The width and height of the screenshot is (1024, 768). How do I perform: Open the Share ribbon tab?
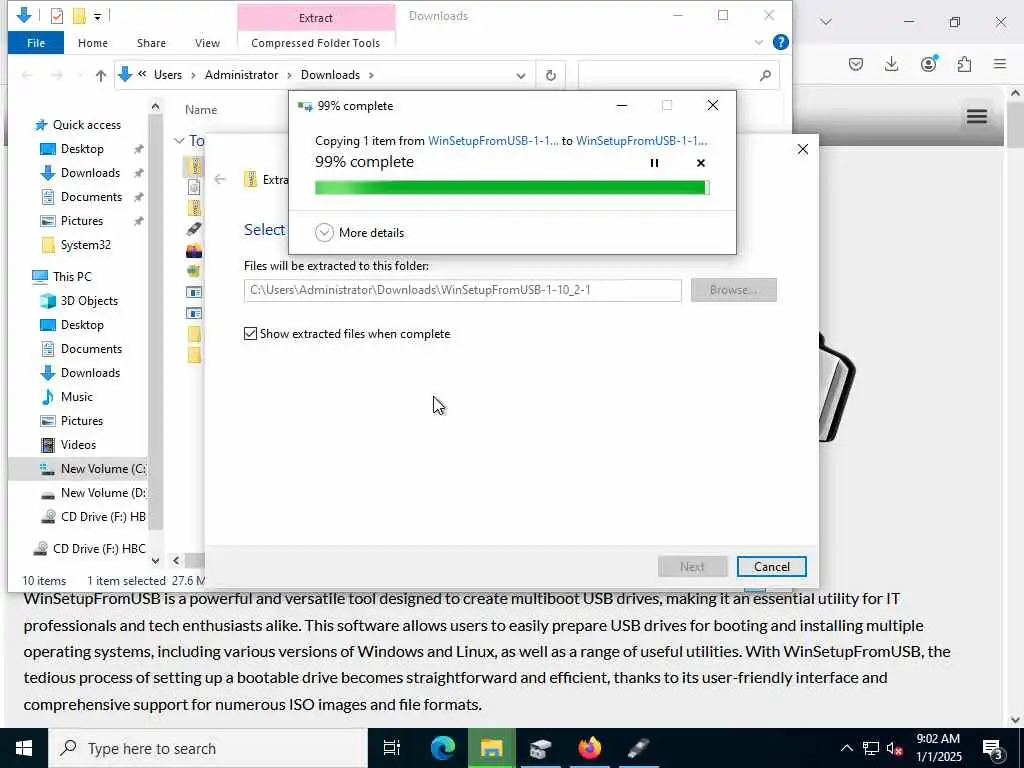point(151,43)
